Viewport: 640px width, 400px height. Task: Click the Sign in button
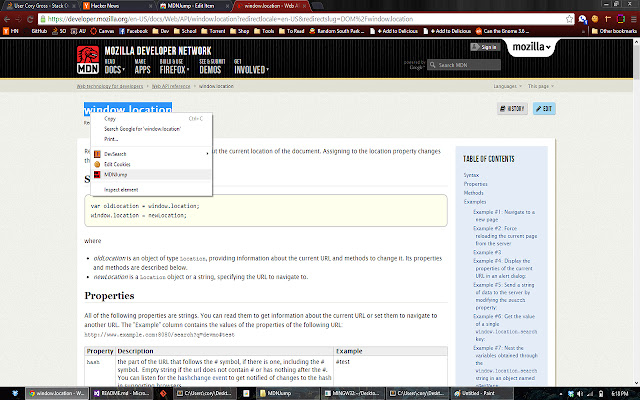coord(485,47)
